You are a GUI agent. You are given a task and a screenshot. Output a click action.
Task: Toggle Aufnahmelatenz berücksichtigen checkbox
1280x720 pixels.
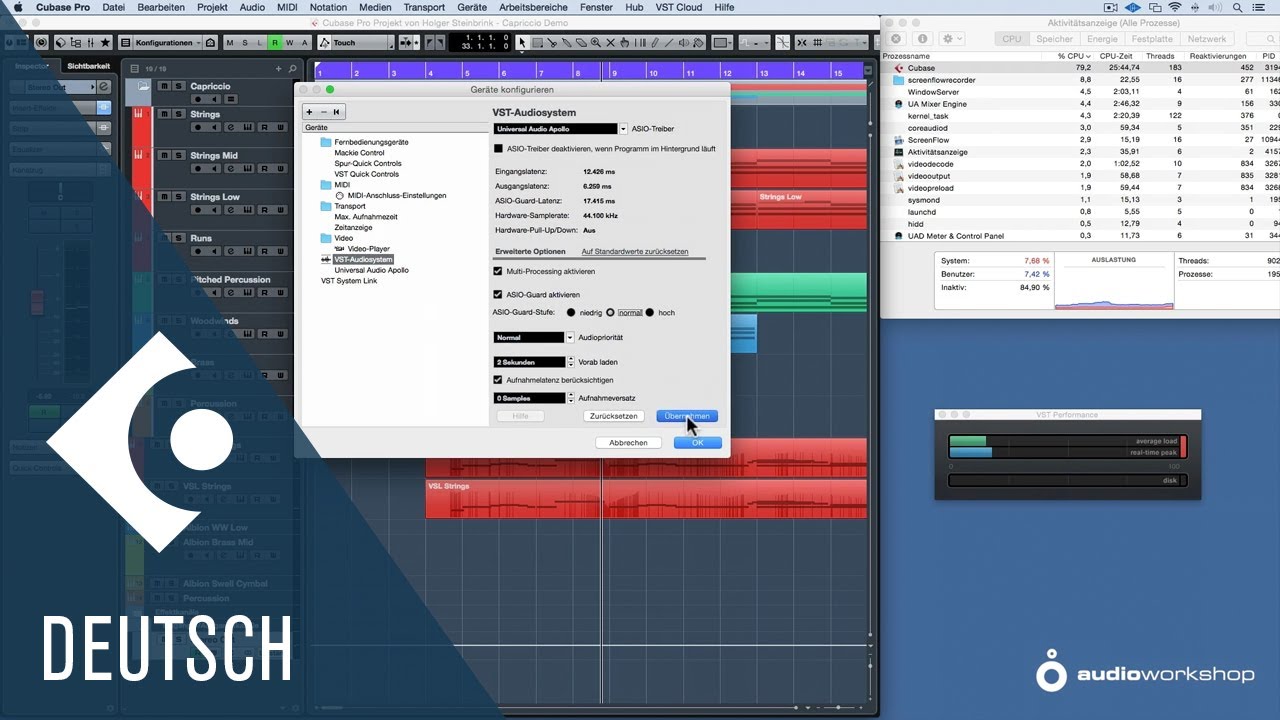click(x=498, y=380)
